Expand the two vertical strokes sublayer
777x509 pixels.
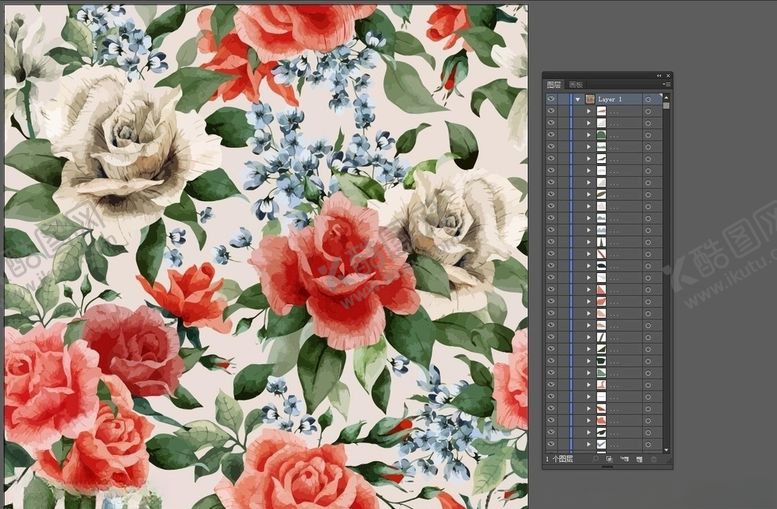coord(589,242)
